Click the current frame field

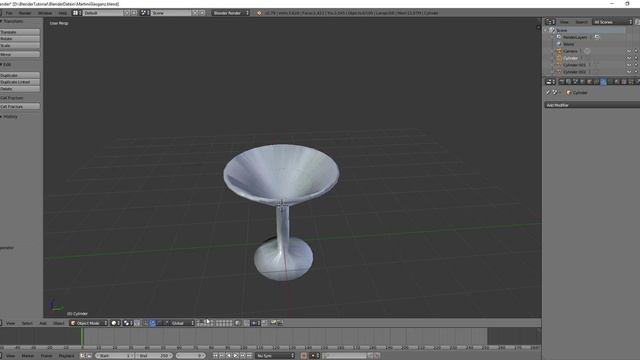(191, 356)
